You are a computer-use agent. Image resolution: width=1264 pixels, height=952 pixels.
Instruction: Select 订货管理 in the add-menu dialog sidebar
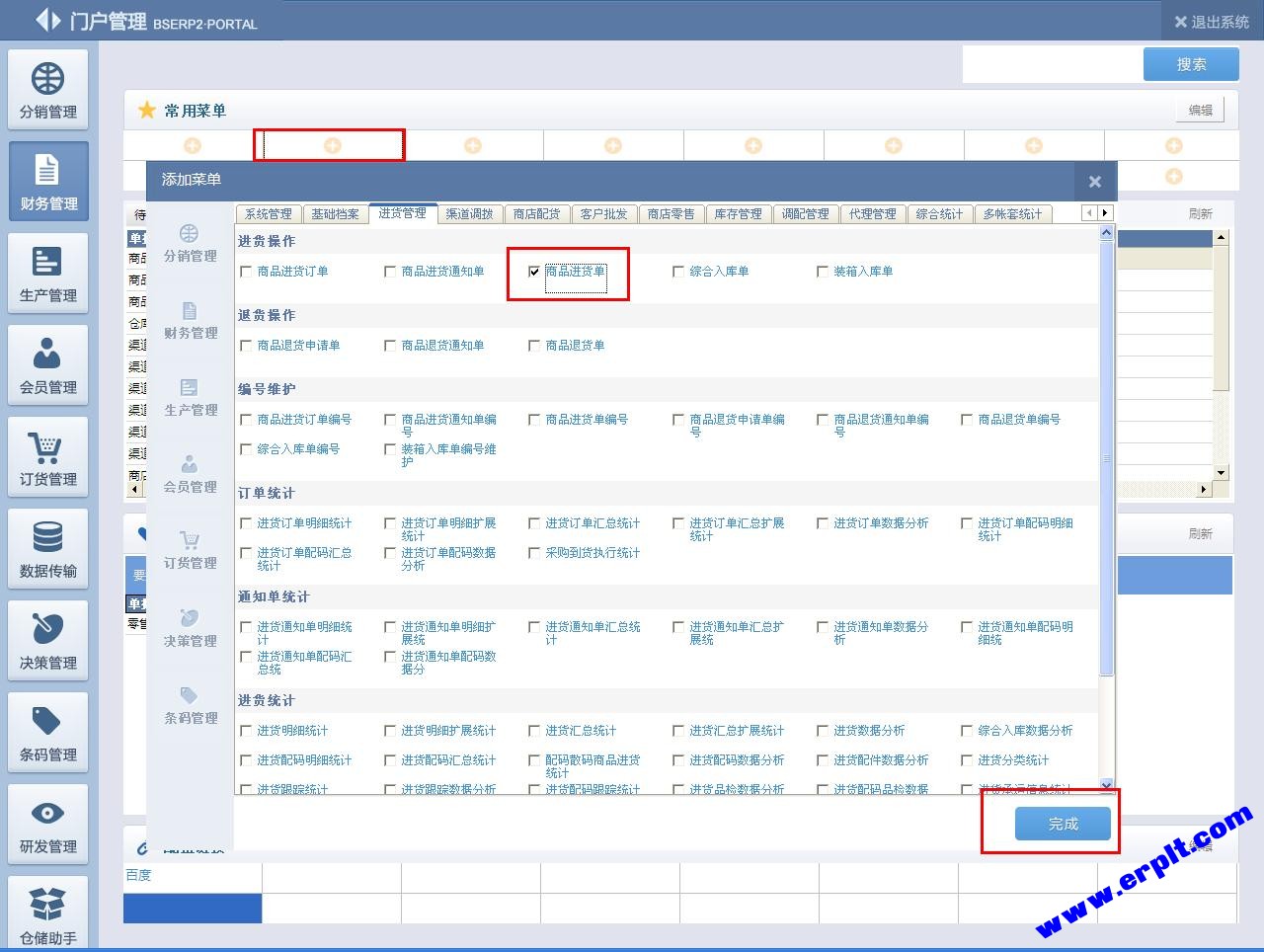coord(190,550)
